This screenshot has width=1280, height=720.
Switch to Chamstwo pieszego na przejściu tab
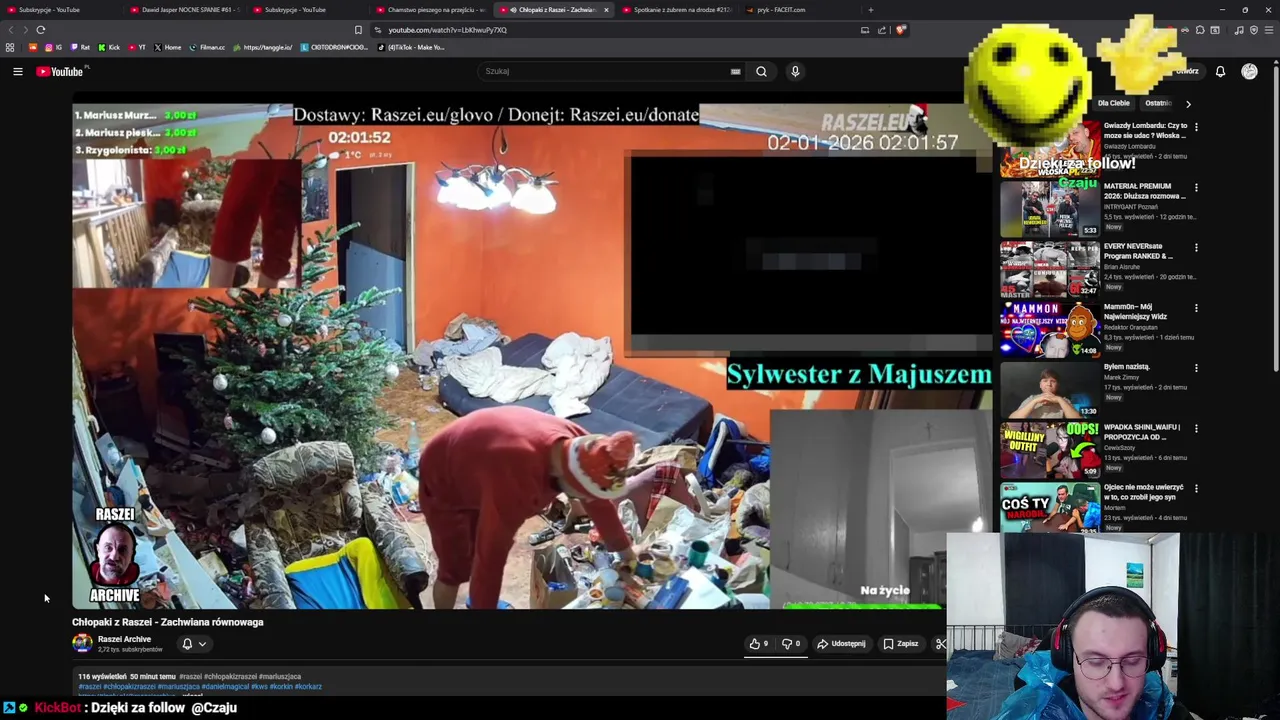(430, 10)
